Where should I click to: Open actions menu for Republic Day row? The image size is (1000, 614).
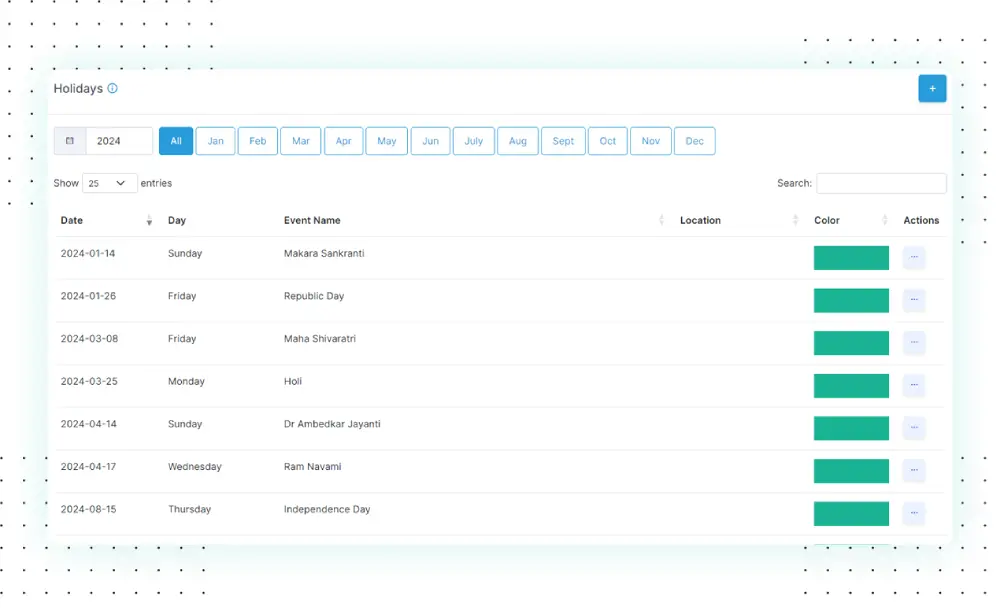click(x=914, y=300)
